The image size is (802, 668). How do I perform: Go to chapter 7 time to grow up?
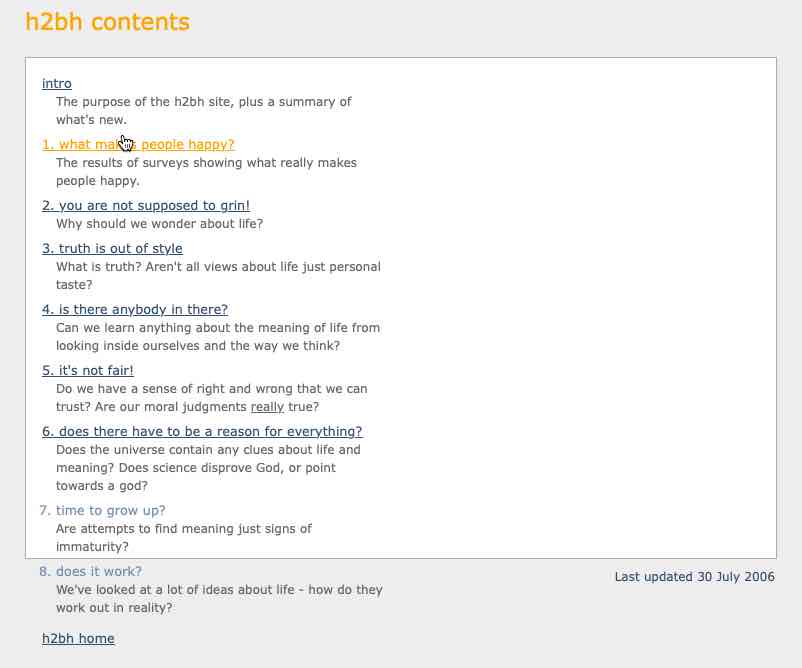[x=103, y=511]
